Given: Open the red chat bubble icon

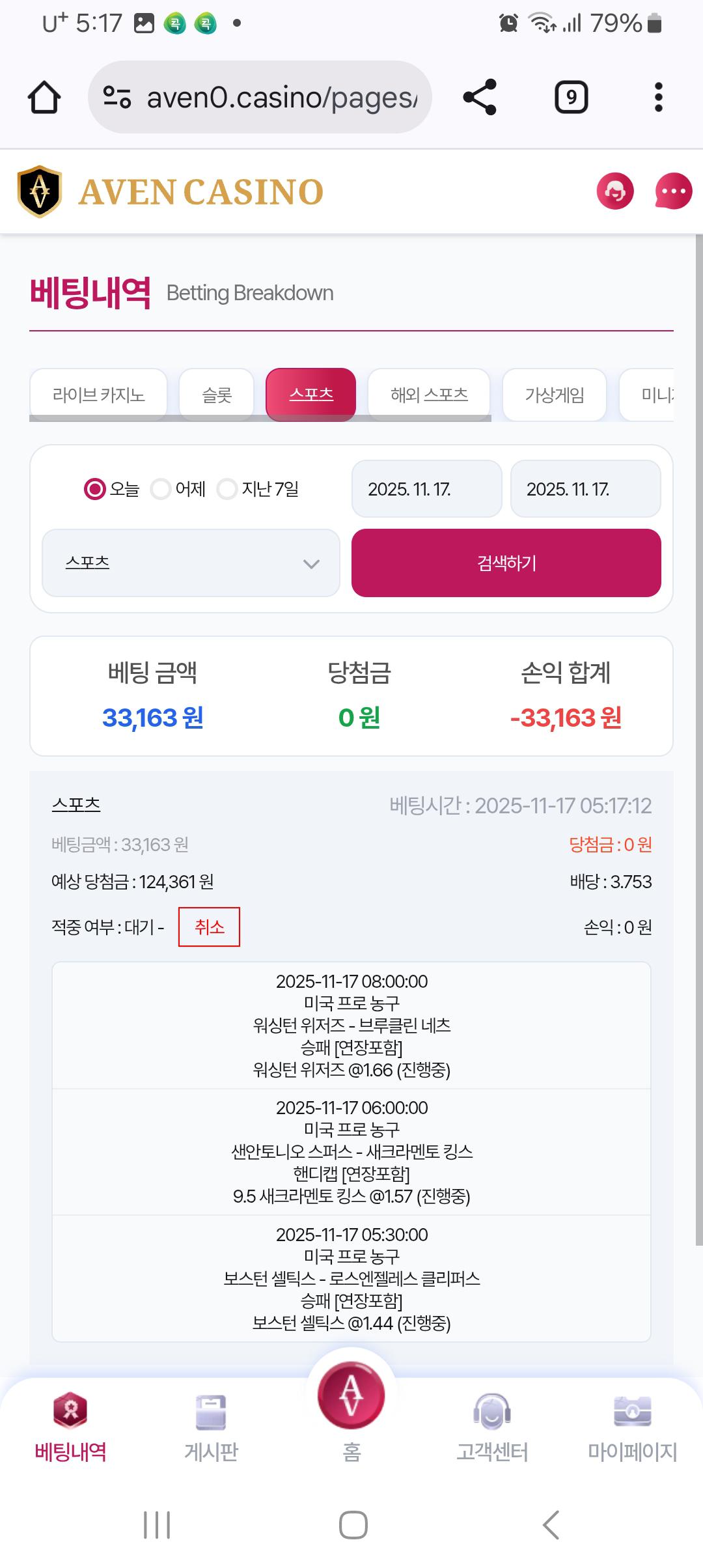Looking at the screenshot, I should coord(673,191).
